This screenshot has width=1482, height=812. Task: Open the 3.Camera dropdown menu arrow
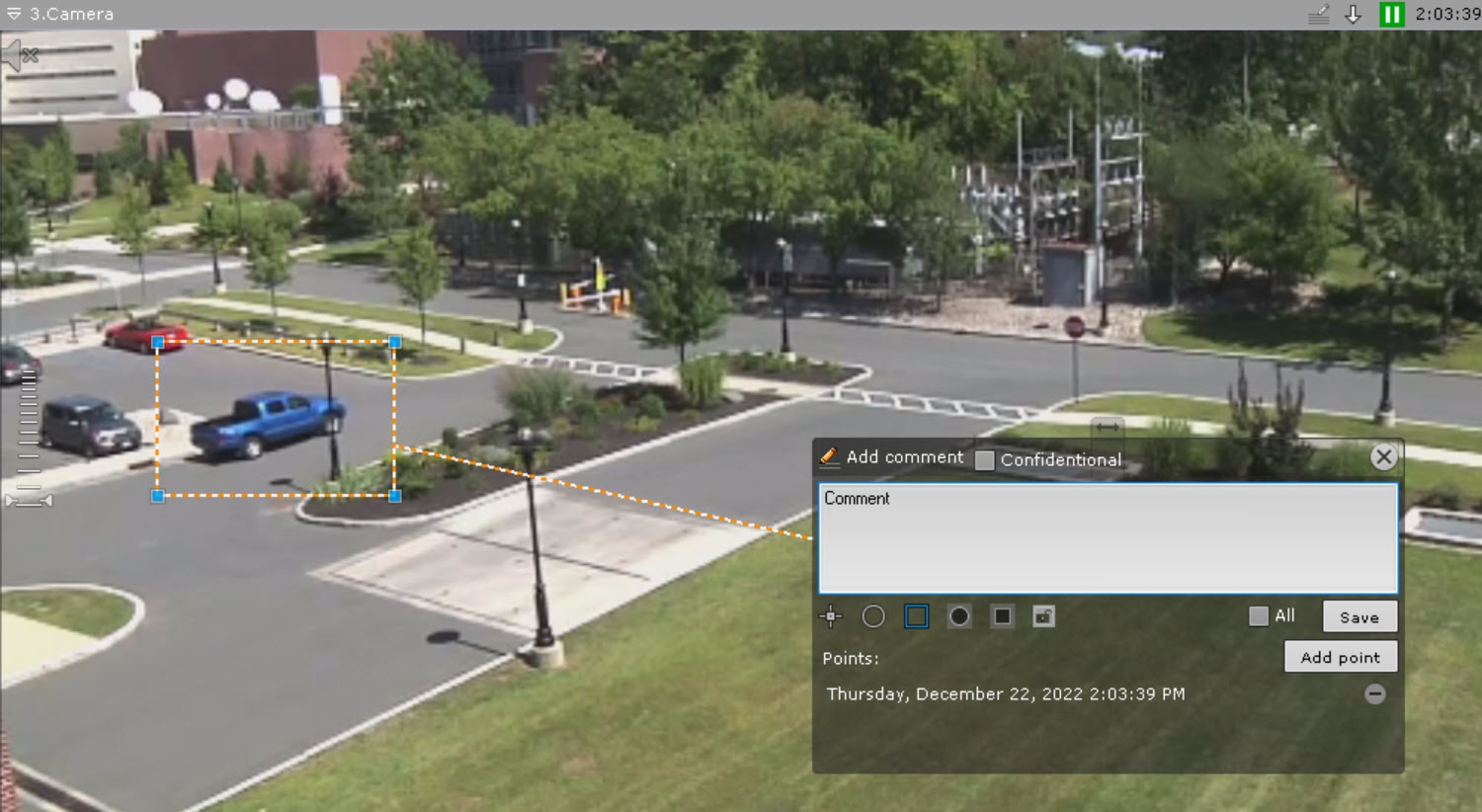14,14
